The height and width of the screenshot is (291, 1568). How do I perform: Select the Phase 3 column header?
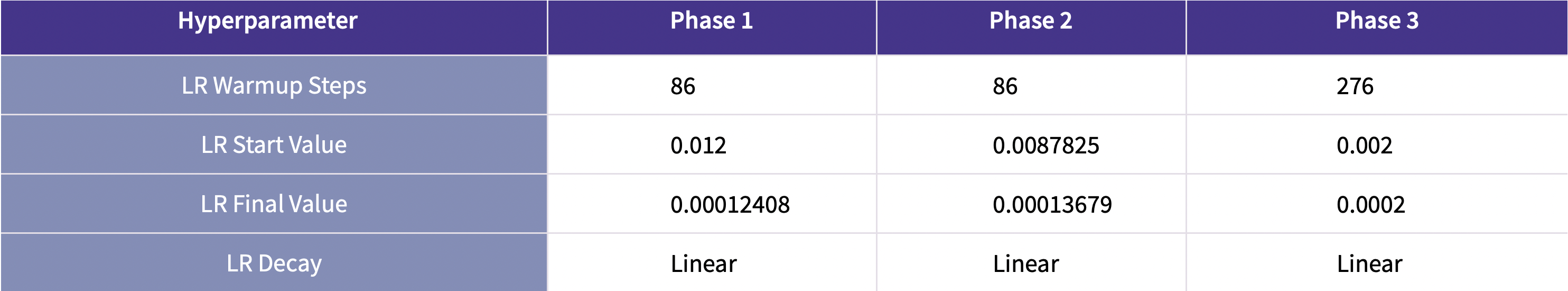point(1376,21)
